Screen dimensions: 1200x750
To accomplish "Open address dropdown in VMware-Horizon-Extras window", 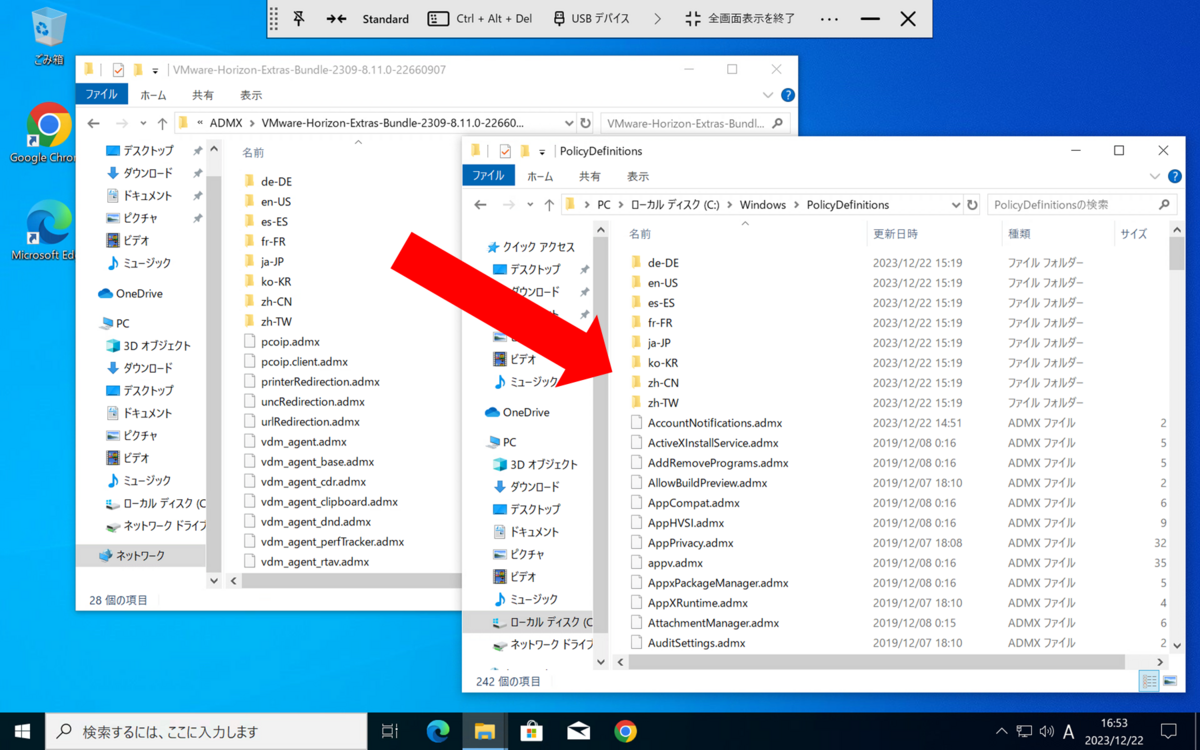I will [569, 123].
